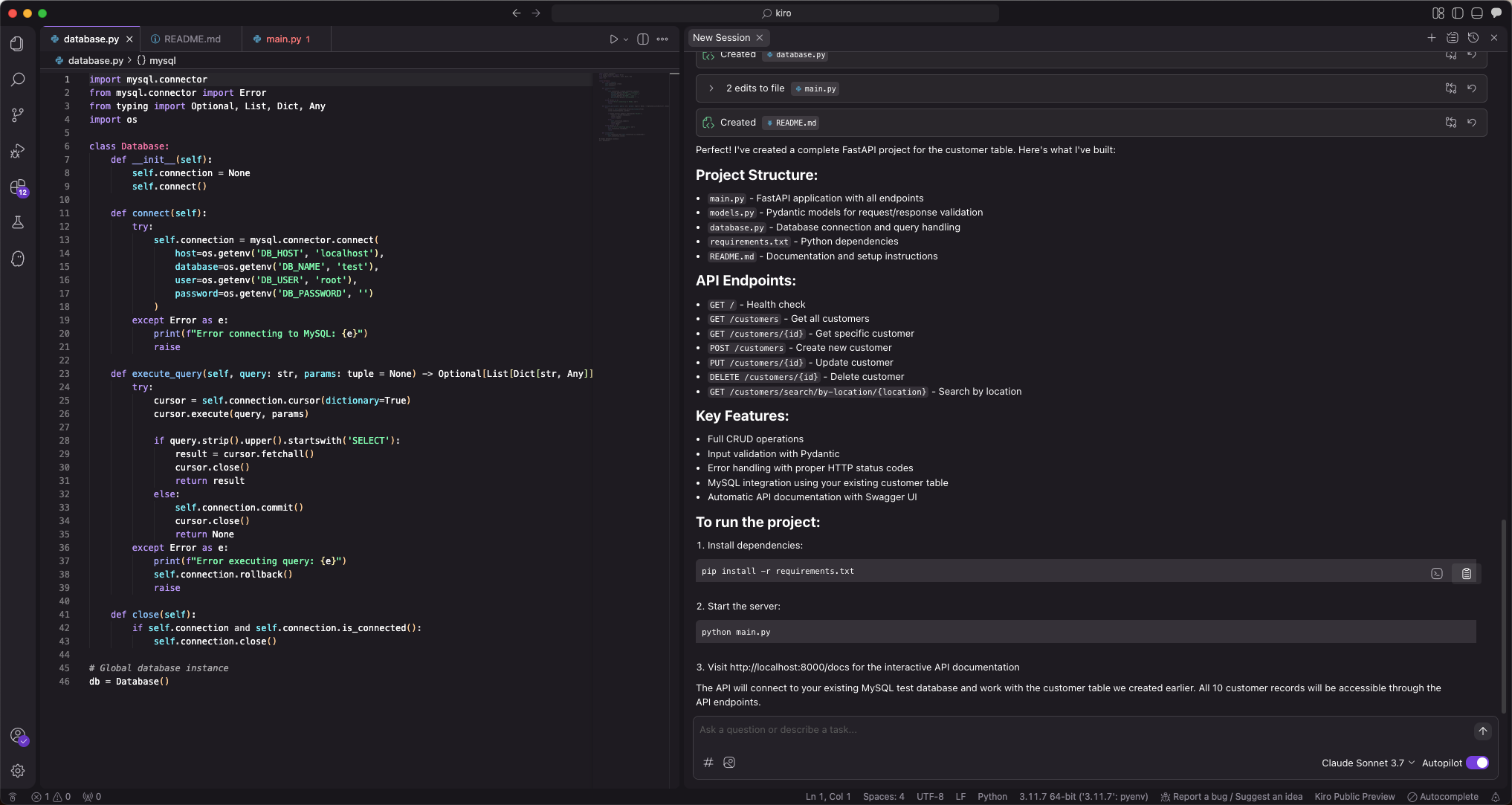Open the Search view in activity bar
This screenshot has width=1512, height=805.
coord(17,80)
